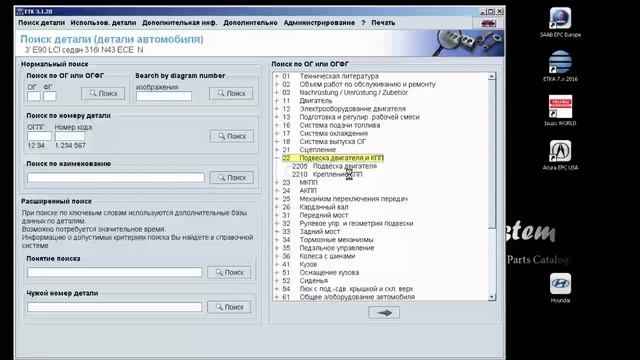The image size is (640, 360).
Task: Click tree scrollbar up arrow
Action: [492, 76]
